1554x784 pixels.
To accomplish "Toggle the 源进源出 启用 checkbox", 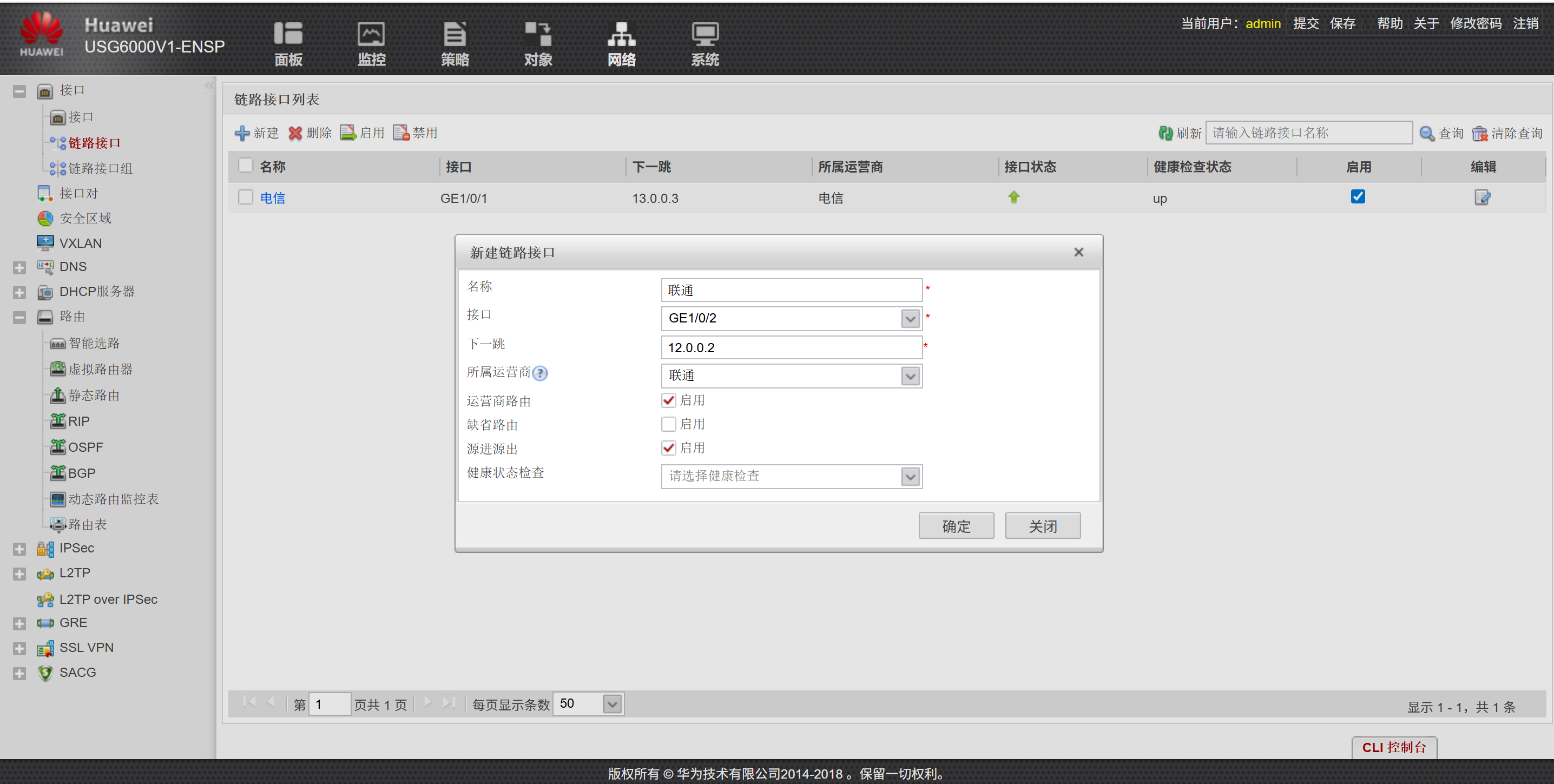I will [668, 447].
